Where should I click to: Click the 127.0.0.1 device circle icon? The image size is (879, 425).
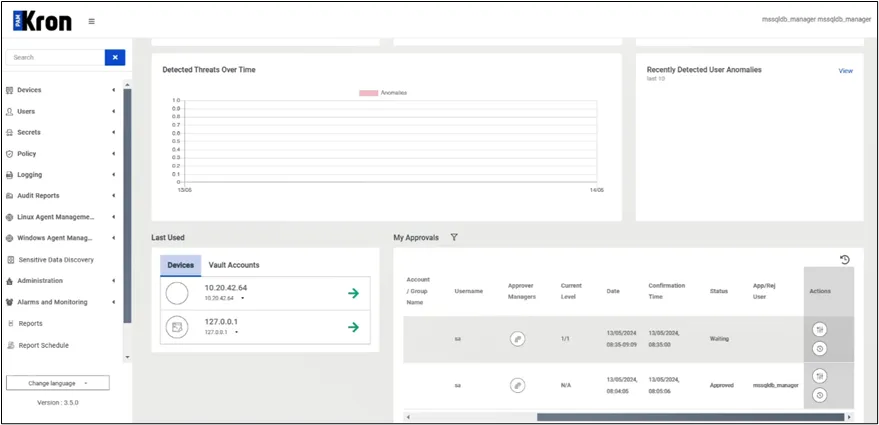click(x=177, y=327)
